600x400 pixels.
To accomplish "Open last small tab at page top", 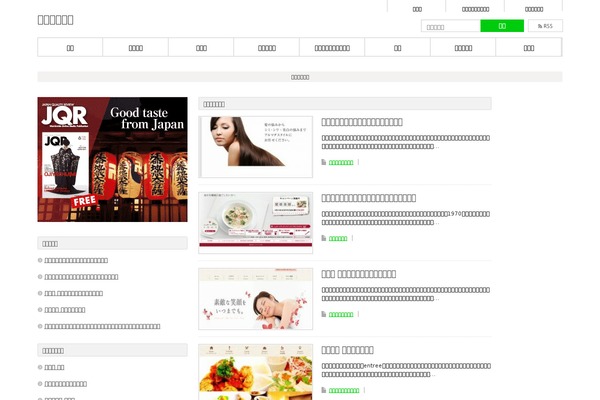I will click(534, 8).
